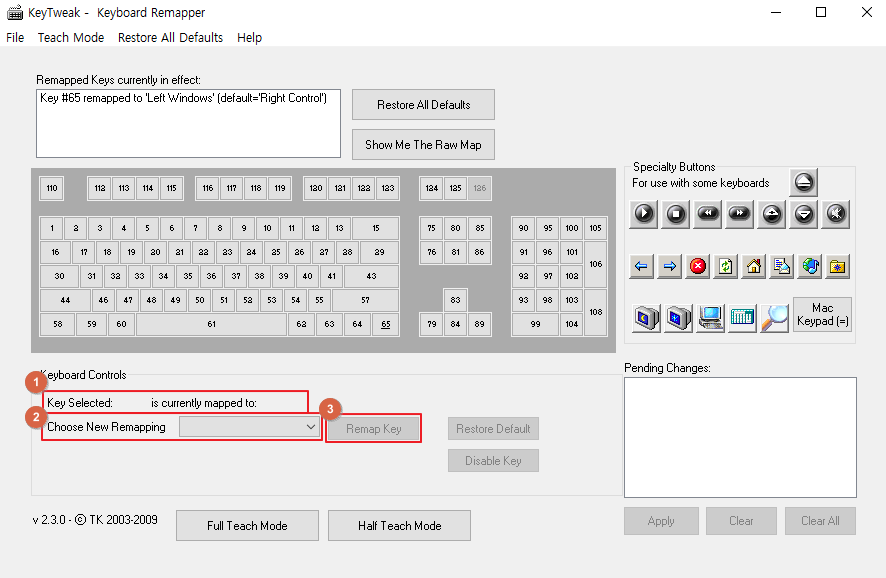Click the Restore All Defaults button
886x578 pixels.
tap(423, 105)
